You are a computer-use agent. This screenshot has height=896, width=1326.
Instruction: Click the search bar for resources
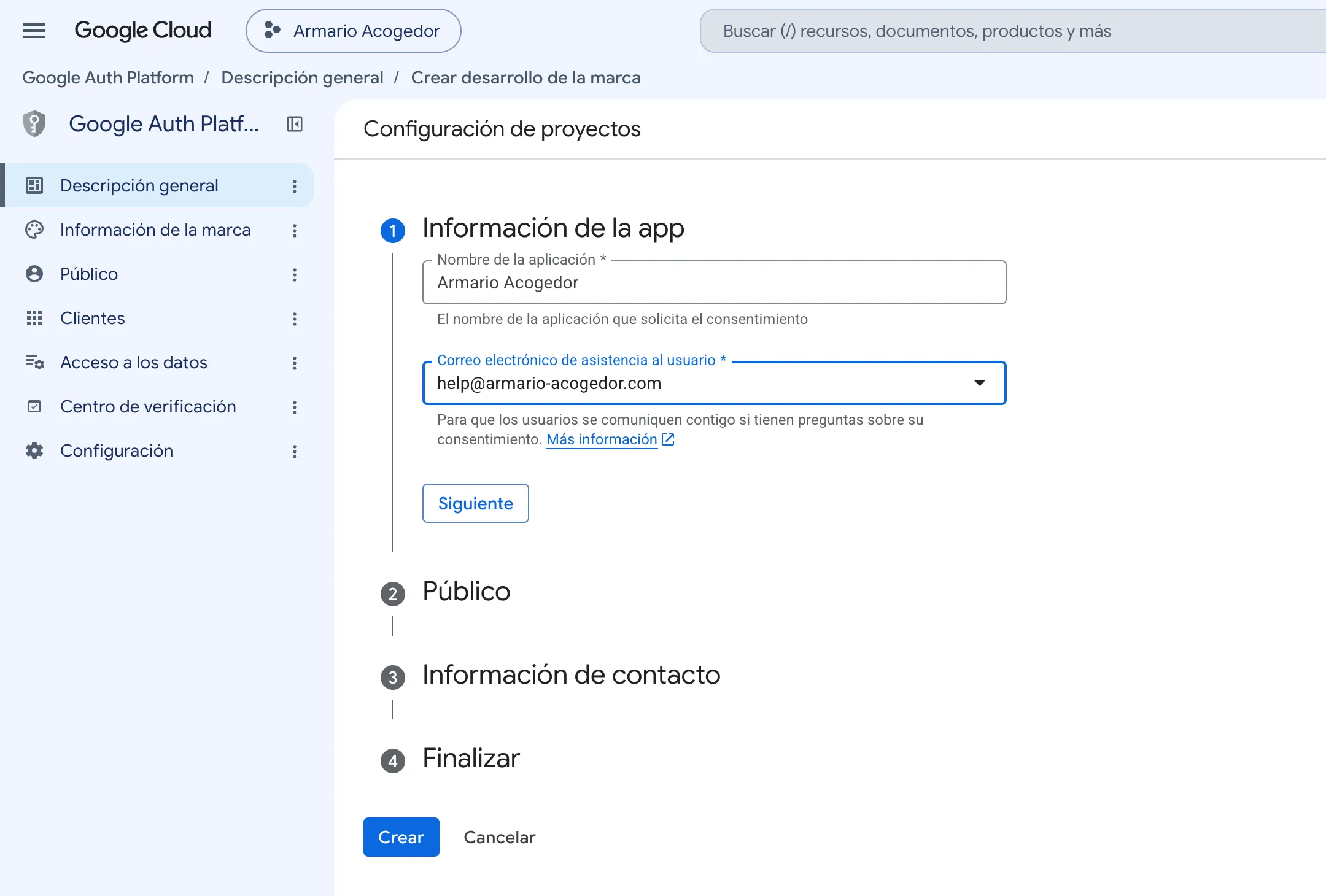(1013, 31)
